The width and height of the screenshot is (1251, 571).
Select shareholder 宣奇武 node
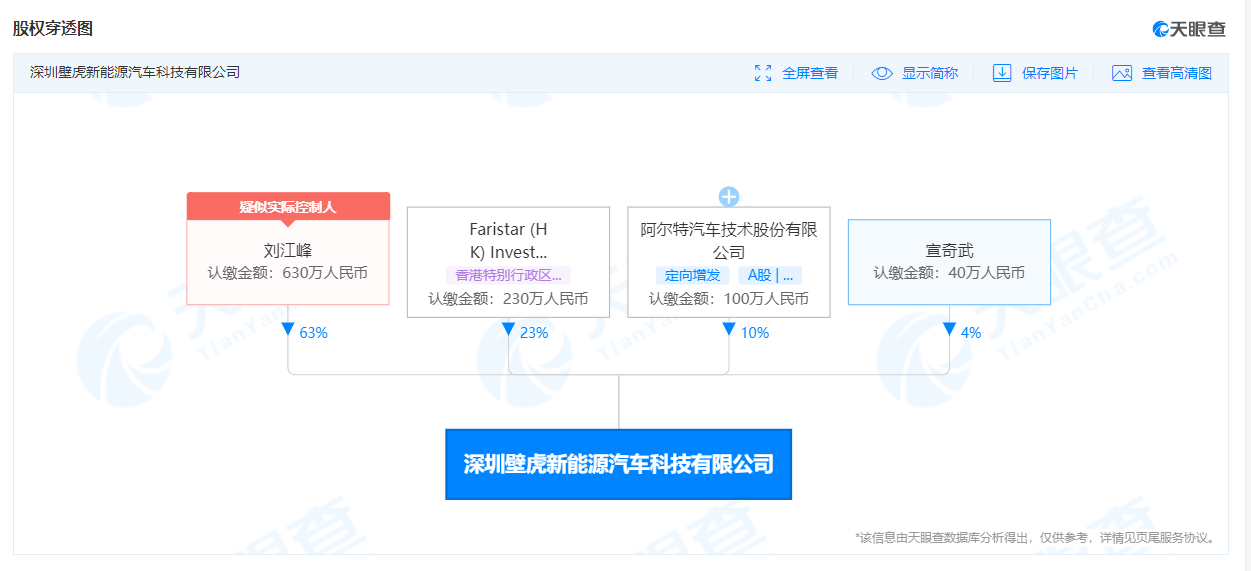pos(949,262)
